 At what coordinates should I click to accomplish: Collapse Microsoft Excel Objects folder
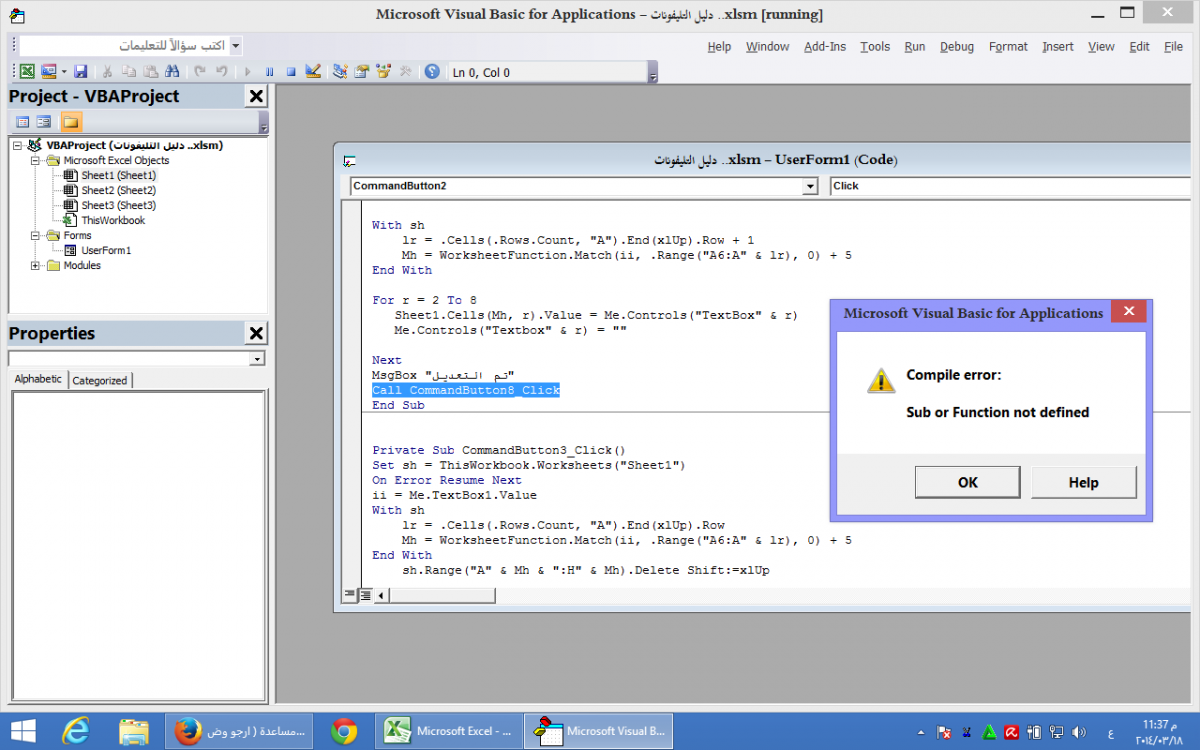[x=36, y=160]
